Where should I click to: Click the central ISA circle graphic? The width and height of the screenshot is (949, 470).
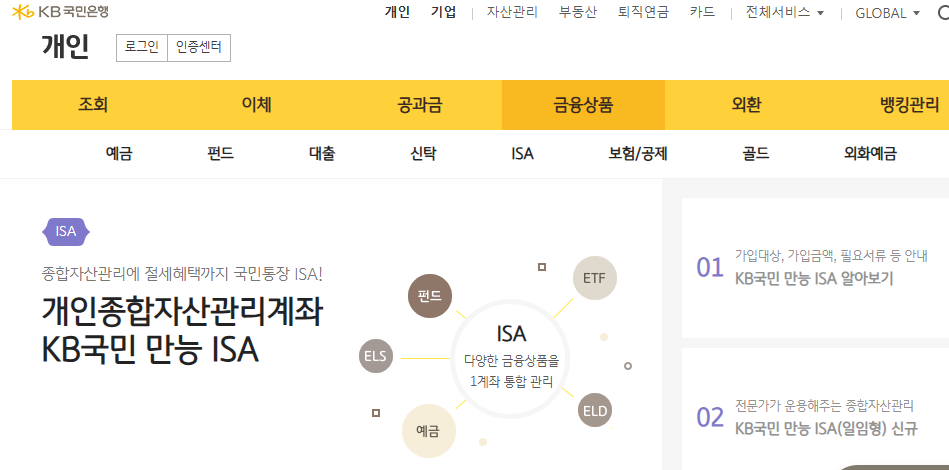click(511, 357)
